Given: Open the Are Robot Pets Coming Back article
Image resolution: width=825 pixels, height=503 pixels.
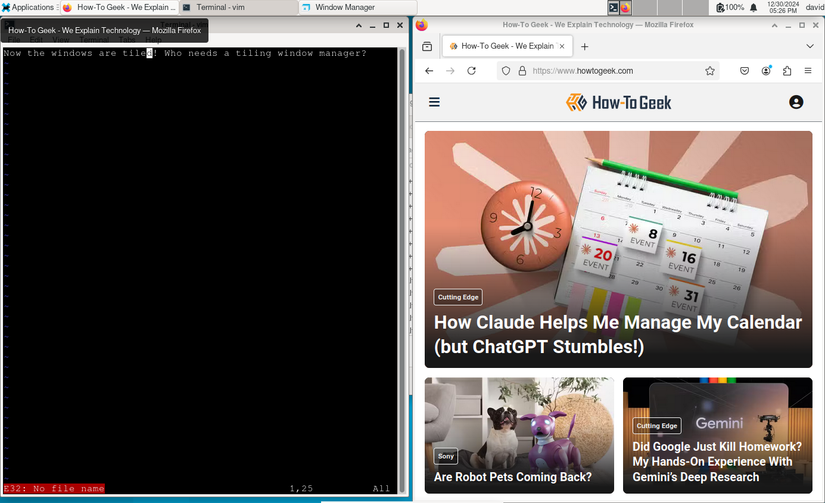Looking at the screenshot, I should 512,477.
